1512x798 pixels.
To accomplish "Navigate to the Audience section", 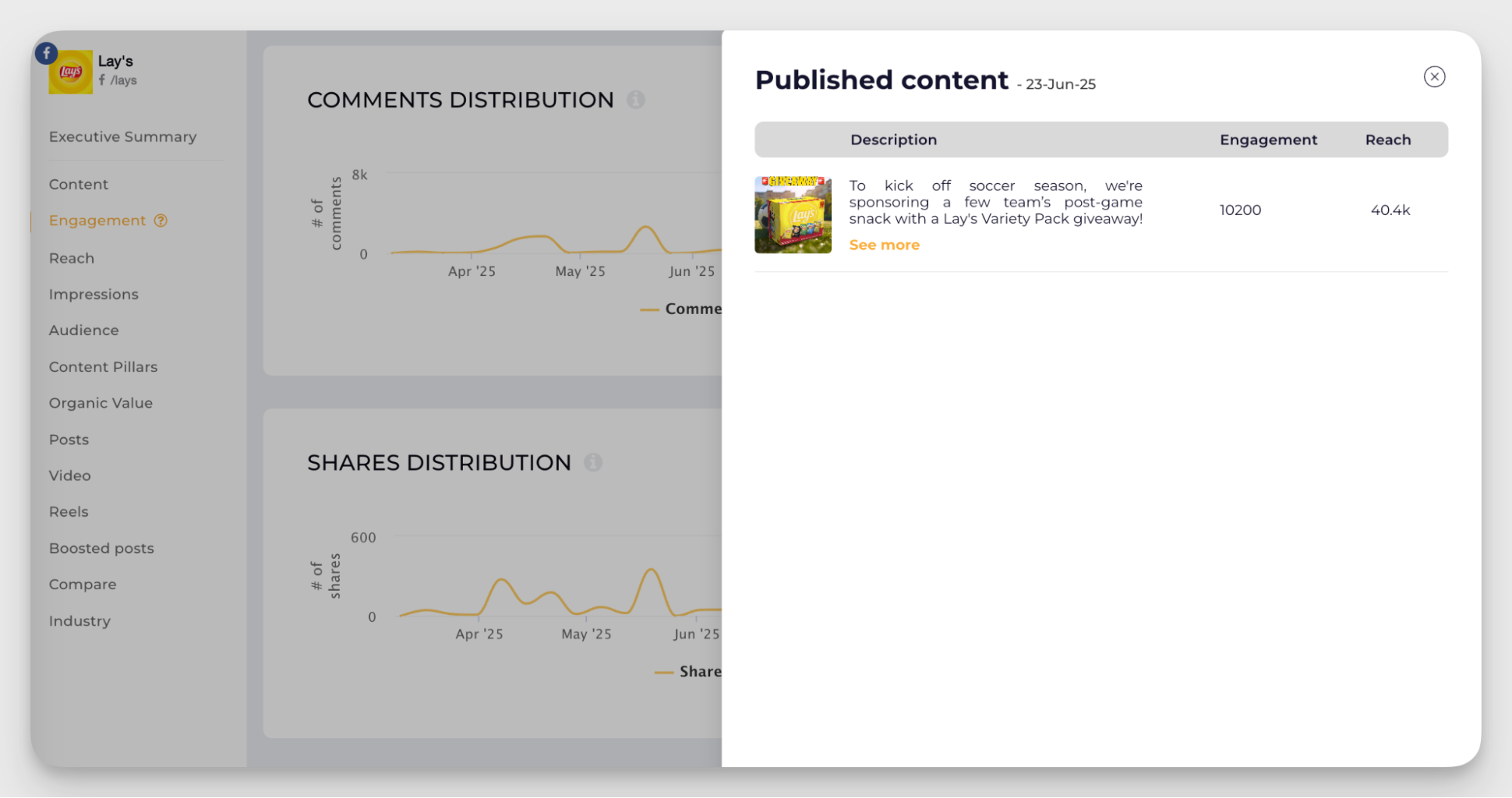I will tap(84, 331).
